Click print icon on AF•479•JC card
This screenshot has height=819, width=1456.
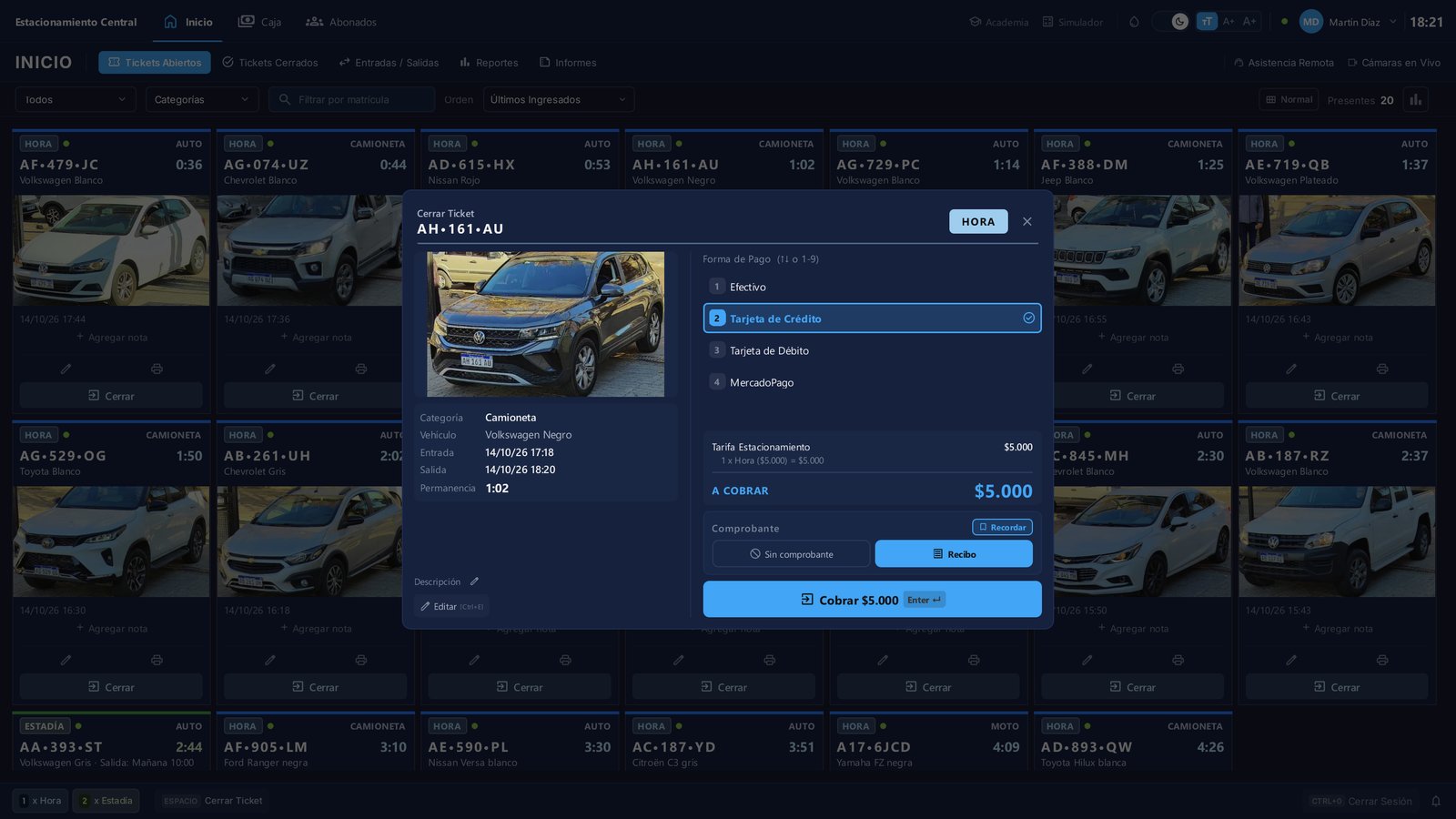pos(157,369)
